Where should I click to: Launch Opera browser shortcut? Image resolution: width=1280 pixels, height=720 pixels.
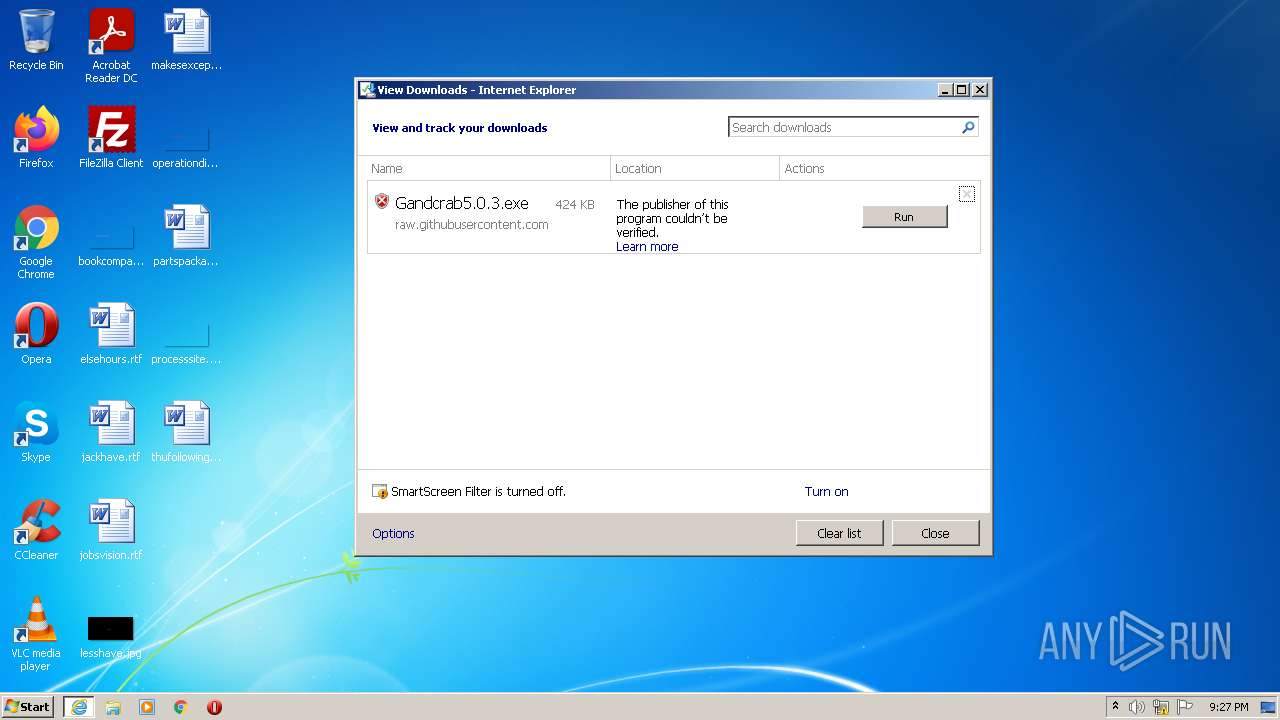pyautogui.click(x=36, y=334)
